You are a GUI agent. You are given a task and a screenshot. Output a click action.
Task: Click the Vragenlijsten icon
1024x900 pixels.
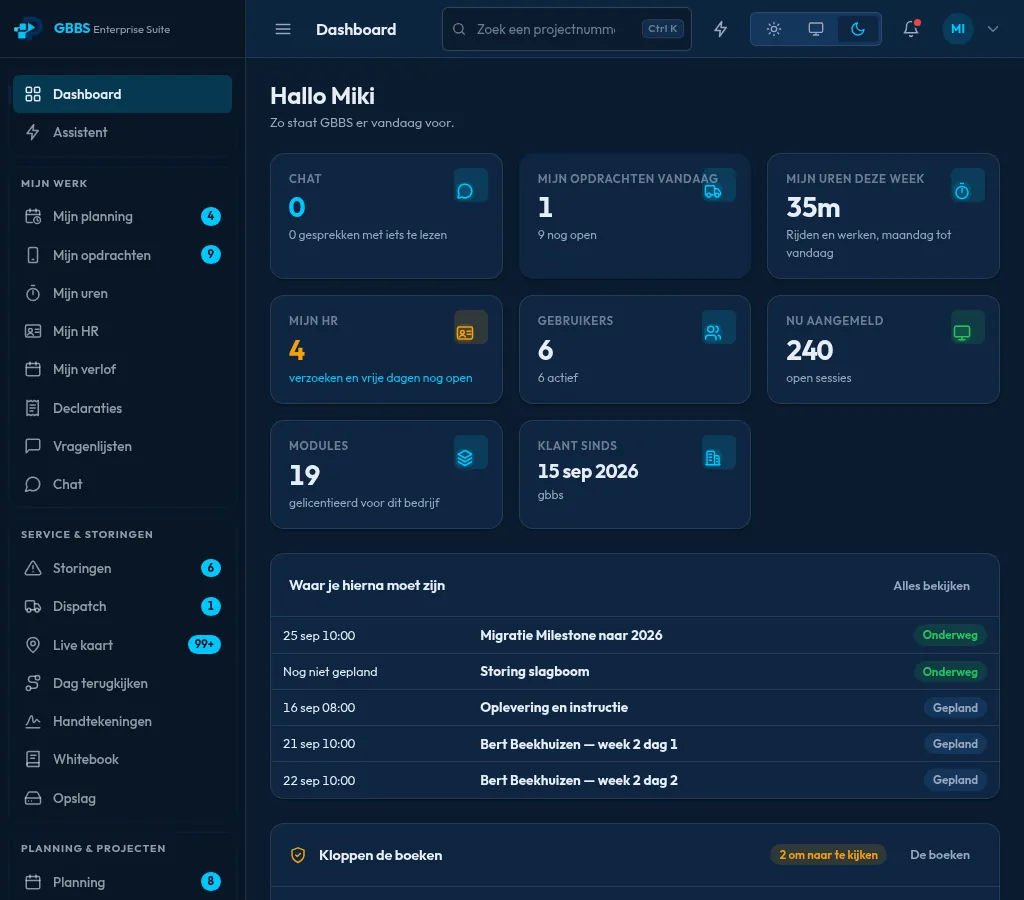[33, 446]
